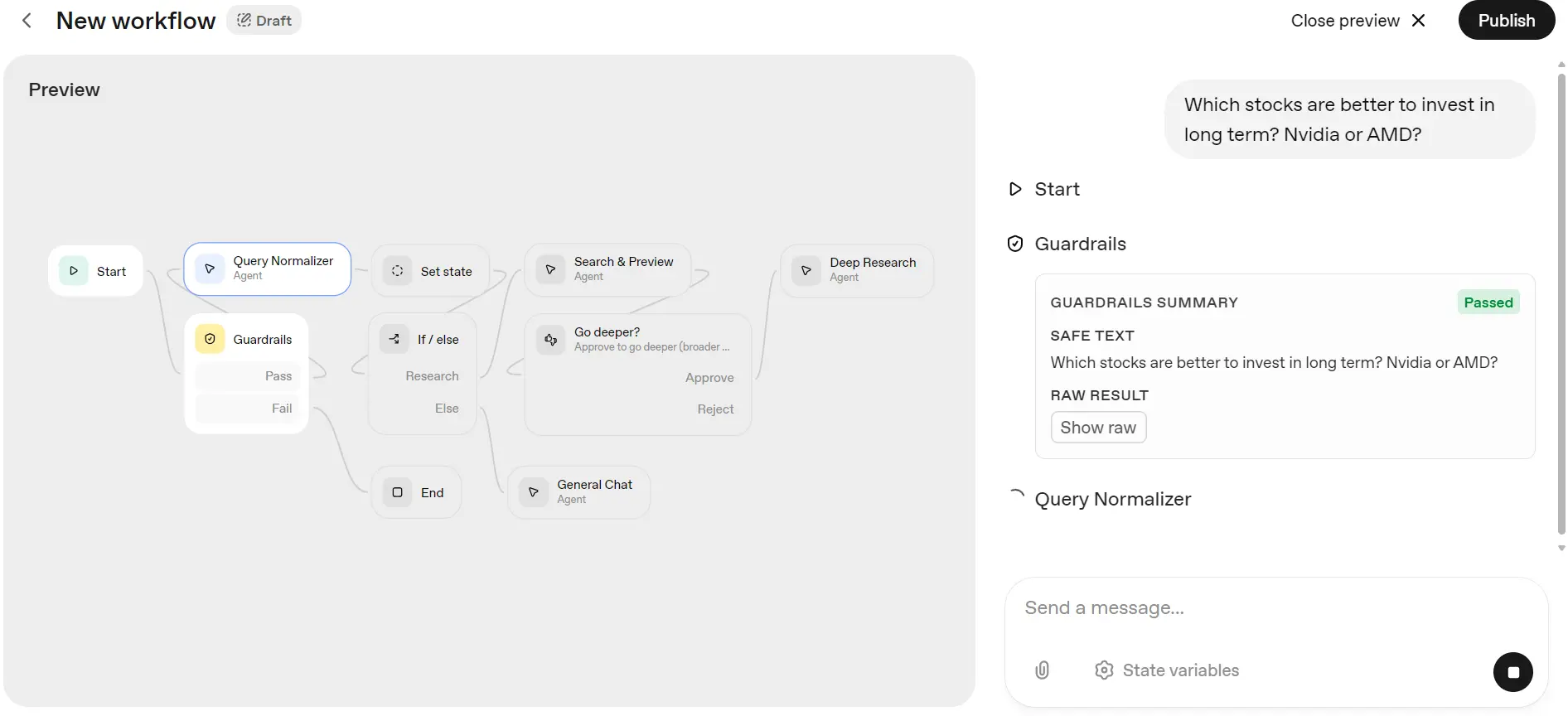Publish the workflow

[x=1506, y=21]
